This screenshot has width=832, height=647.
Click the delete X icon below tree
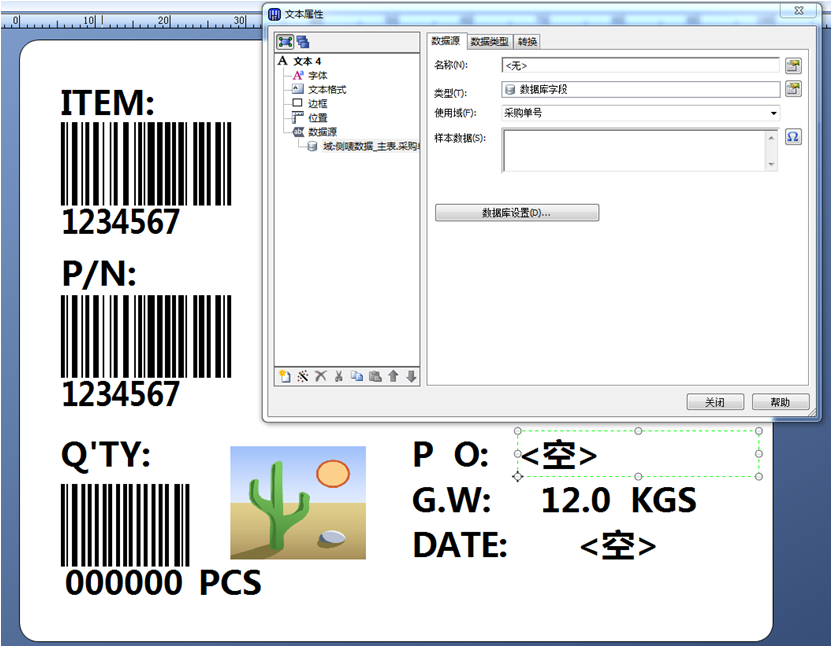pyautogui.click(x=321, y=376)
